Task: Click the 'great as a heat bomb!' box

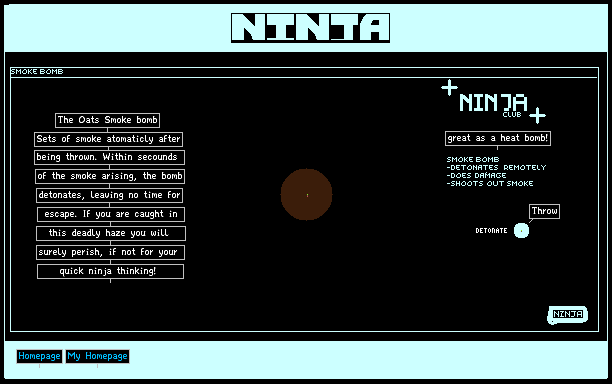Action: pyautogui.click(x=498, y=138)
